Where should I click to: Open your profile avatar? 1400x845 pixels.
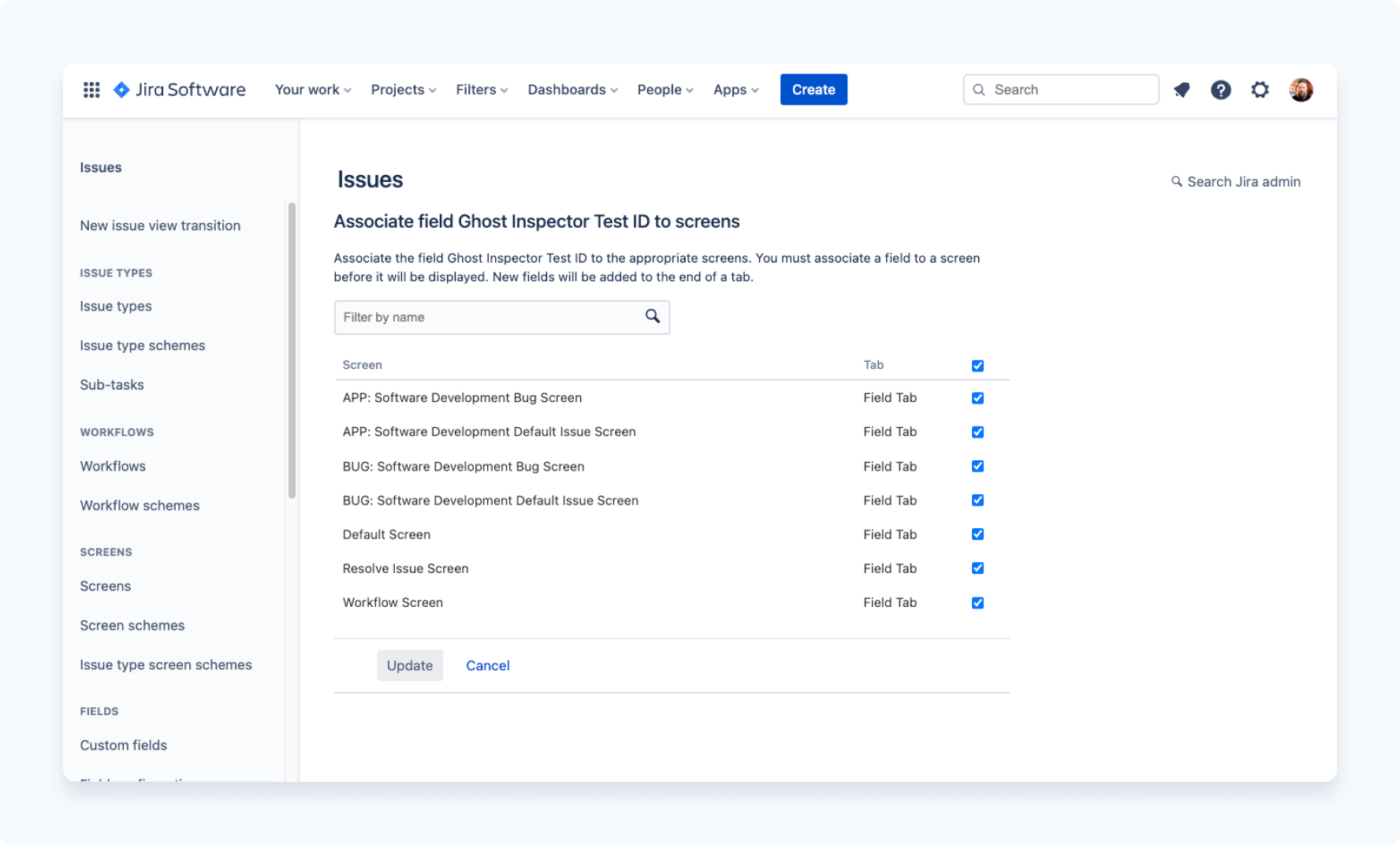(1301, 90)
